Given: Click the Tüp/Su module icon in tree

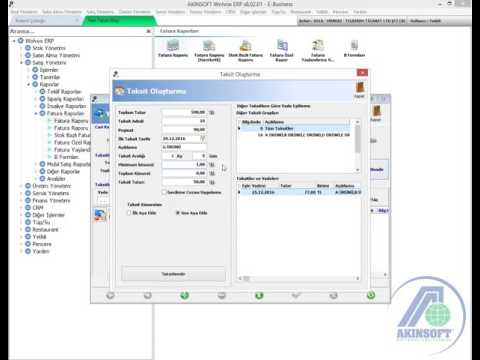Looking at the screenshot, I should point(28,222).
